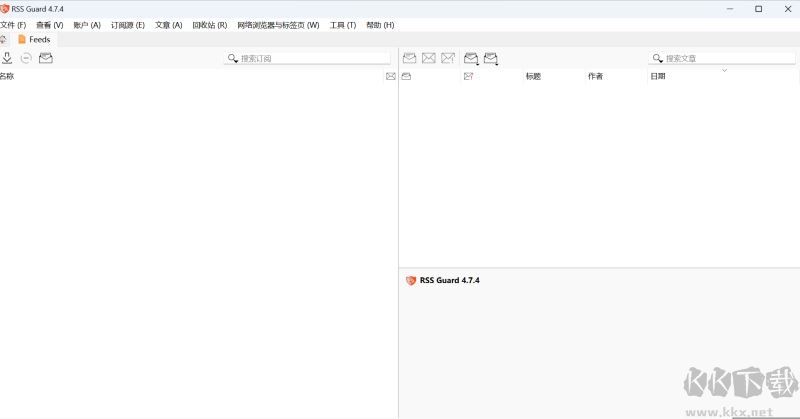Open the 查看 (V) menu
The width and height of the screenshot is (800, 419).
pos(49,25)
